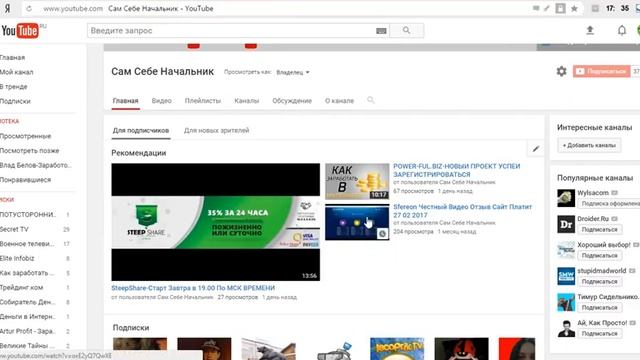Screen dimensions: 640x360
Task: Open the Каналы tab
Action: (x=247, y=101)
